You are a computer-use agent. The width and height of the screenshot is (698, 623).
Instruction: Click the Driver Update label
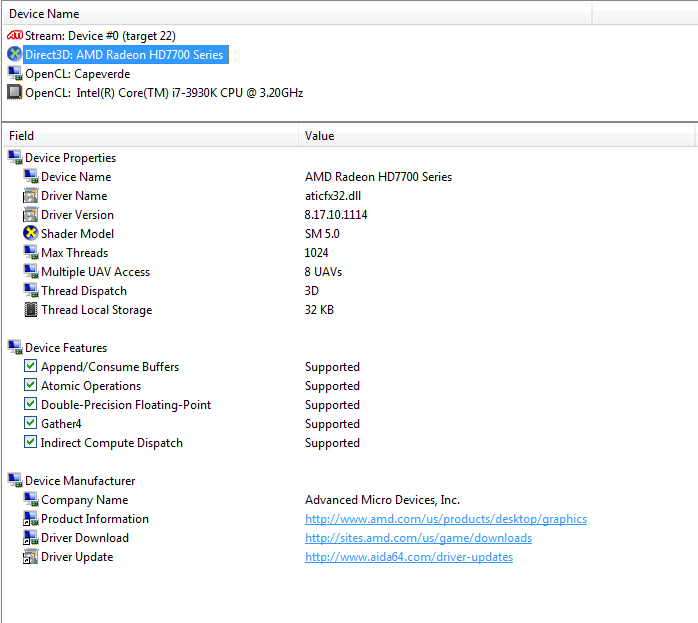click(77, 557)
